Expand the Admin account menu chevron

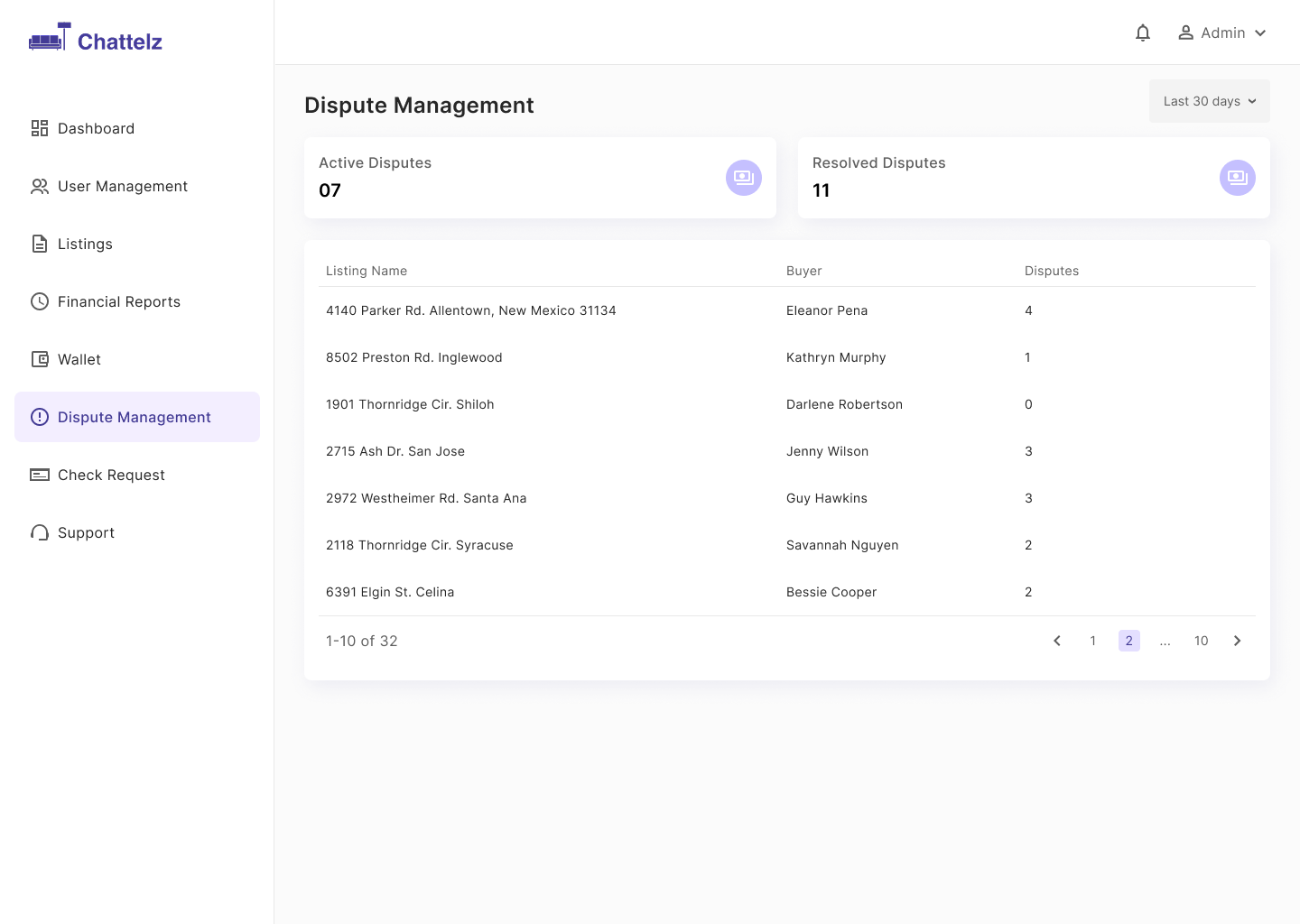coord(1260,33)
